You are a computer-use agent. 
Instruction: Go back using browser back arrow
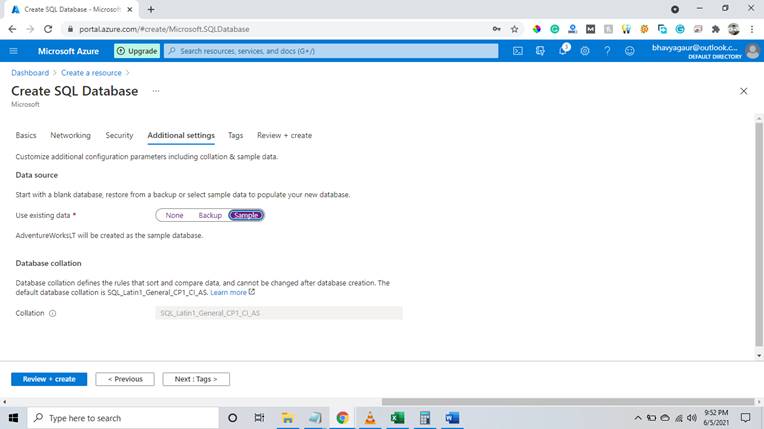coord(13,29)
